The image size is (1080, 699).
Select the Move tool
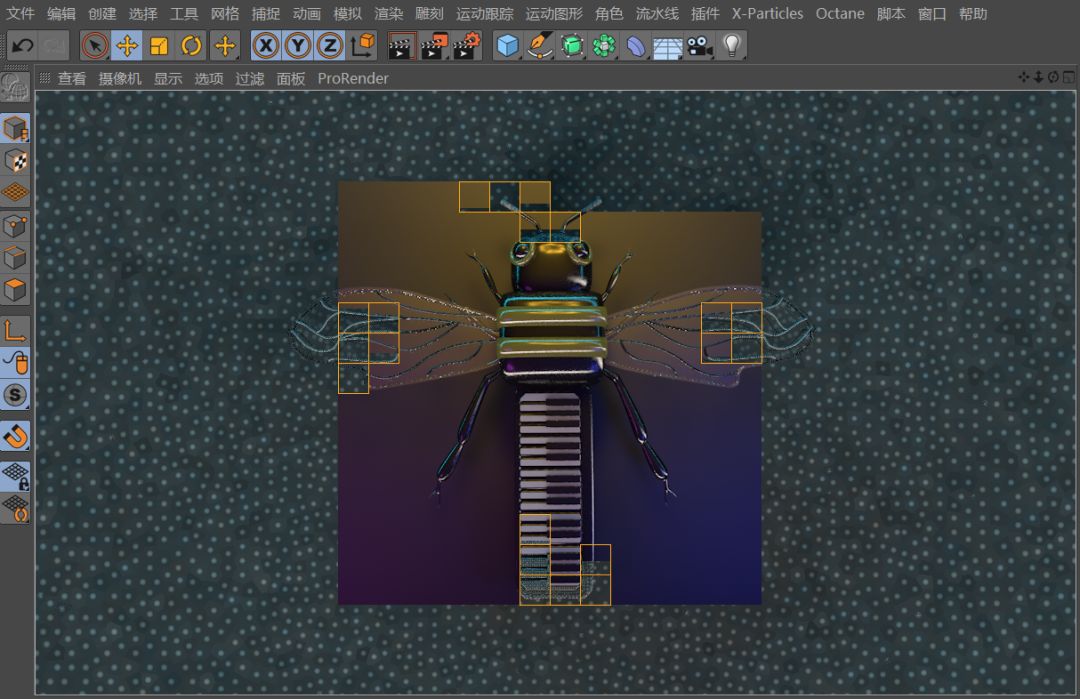click(x=127, y=45)
